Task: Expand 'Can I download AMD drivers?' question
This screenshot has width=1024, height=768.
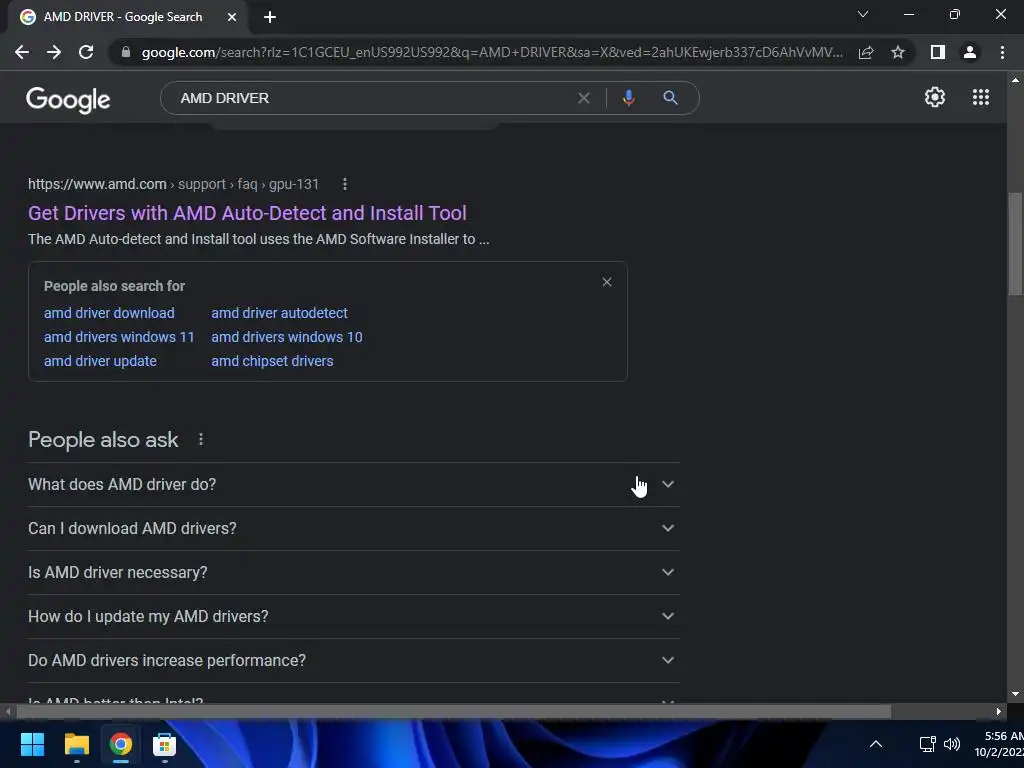Action: click(x=353, y=528)
